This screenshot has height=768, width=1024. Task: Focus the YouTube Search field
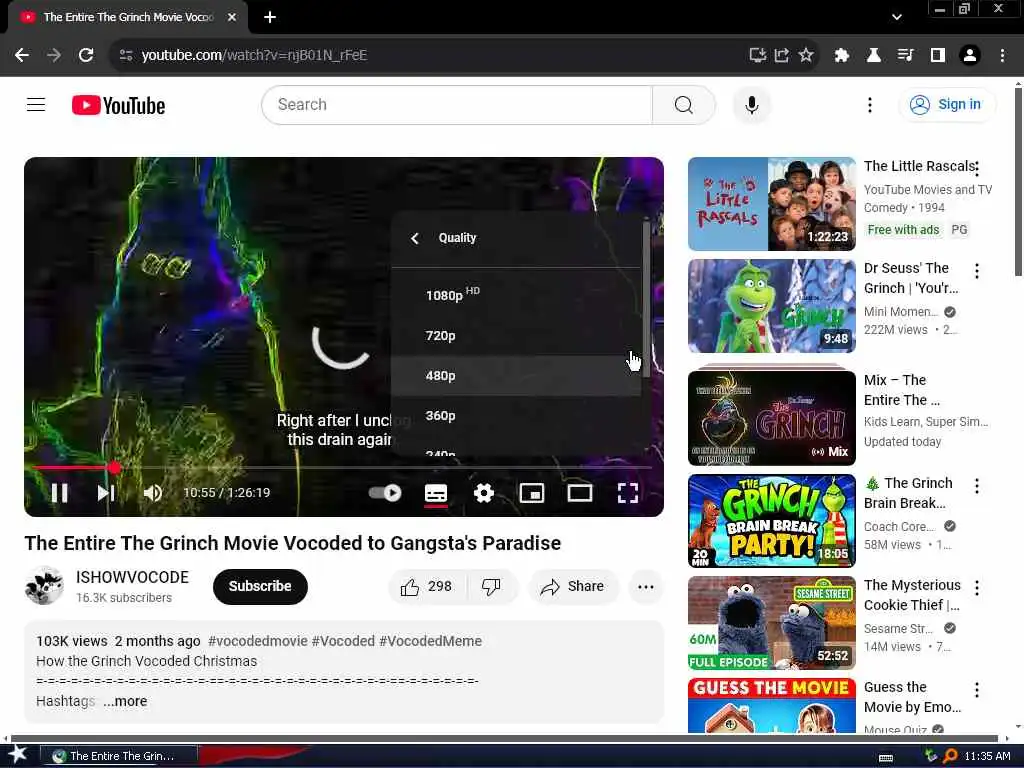457,104
